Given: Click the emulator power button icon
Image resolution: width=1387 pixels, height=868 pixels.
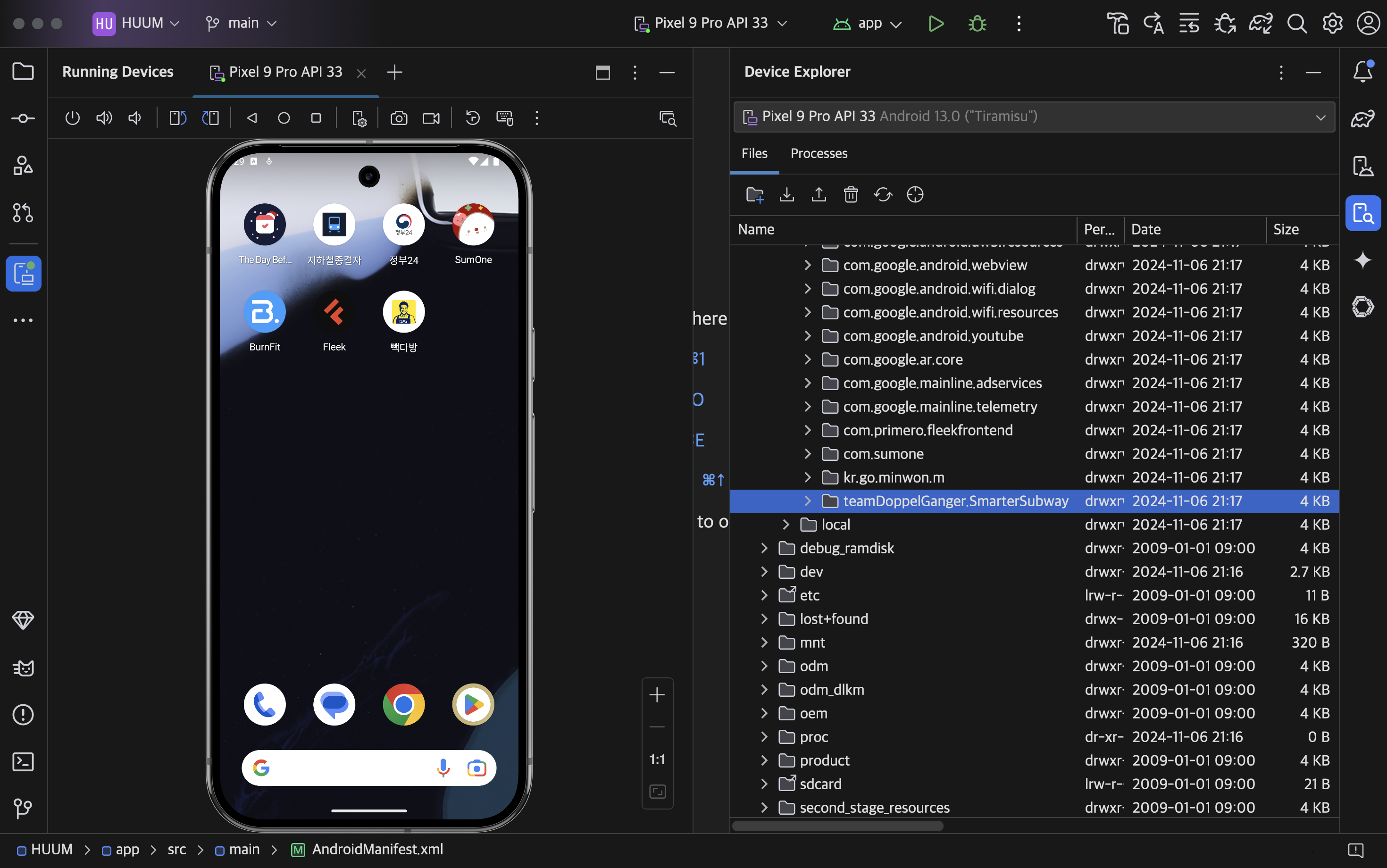Looking at the screenshot, I should pos(72,118).
